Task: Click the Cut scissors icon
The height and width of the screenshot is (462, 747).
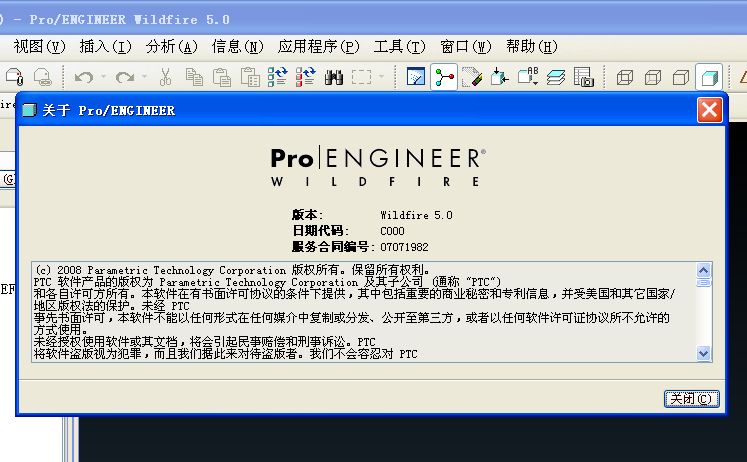Action: click(x=165, y=77)
